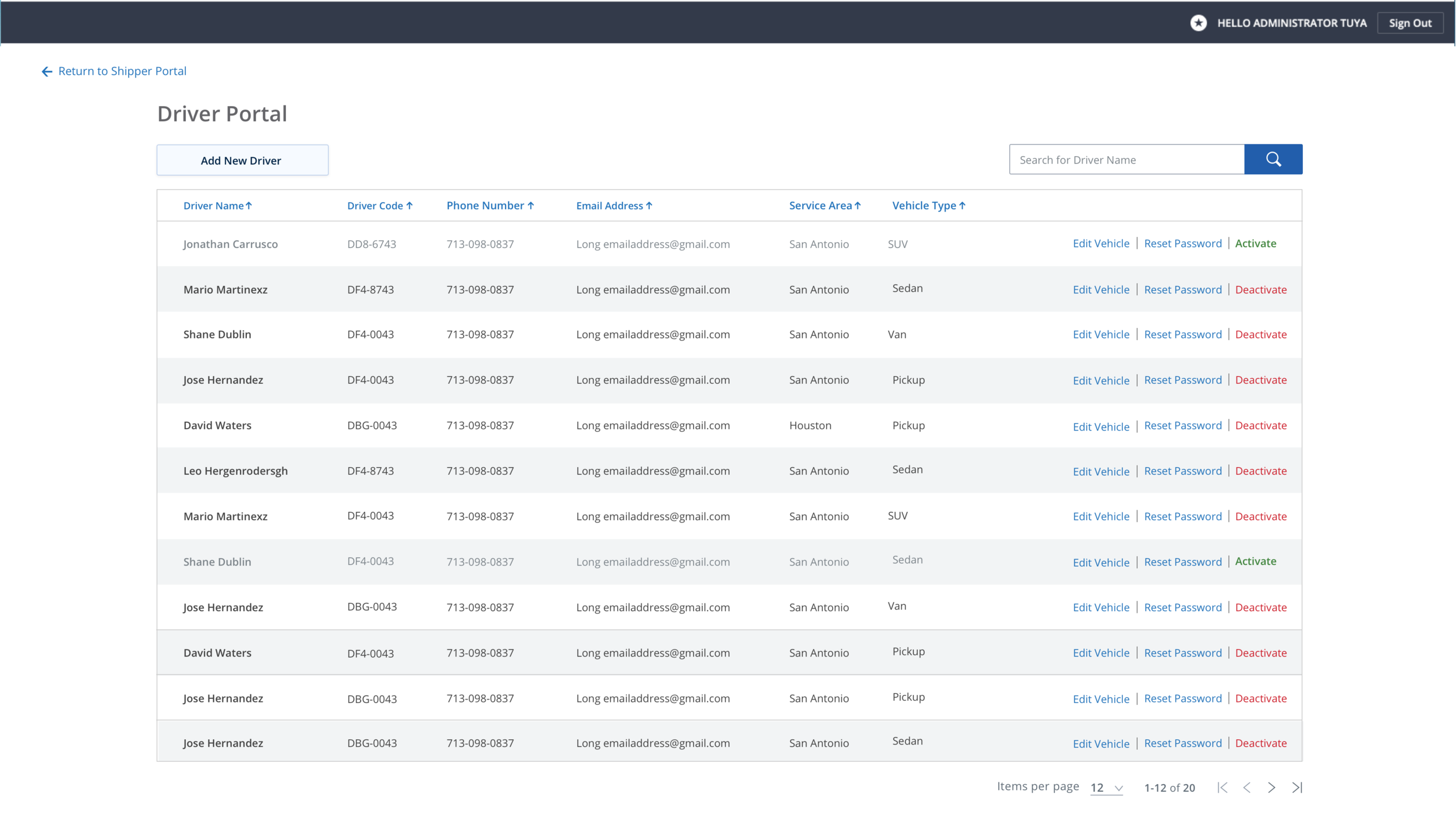Click the star administrator profile icon

1198,23
